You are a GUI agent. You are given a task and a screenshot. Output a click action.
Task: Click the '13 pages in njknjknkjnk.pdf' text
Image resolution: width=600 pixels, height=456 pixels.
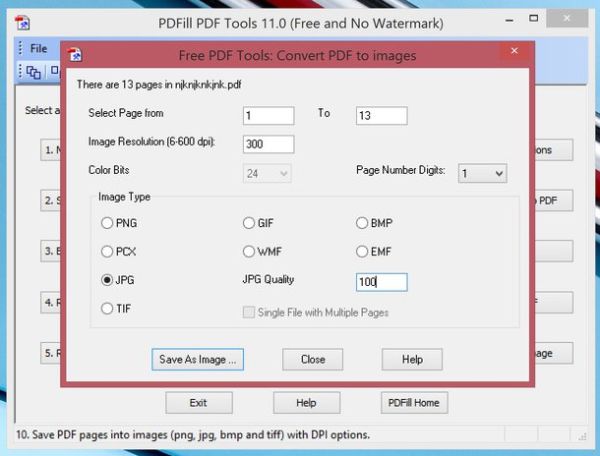pos(181,85)
